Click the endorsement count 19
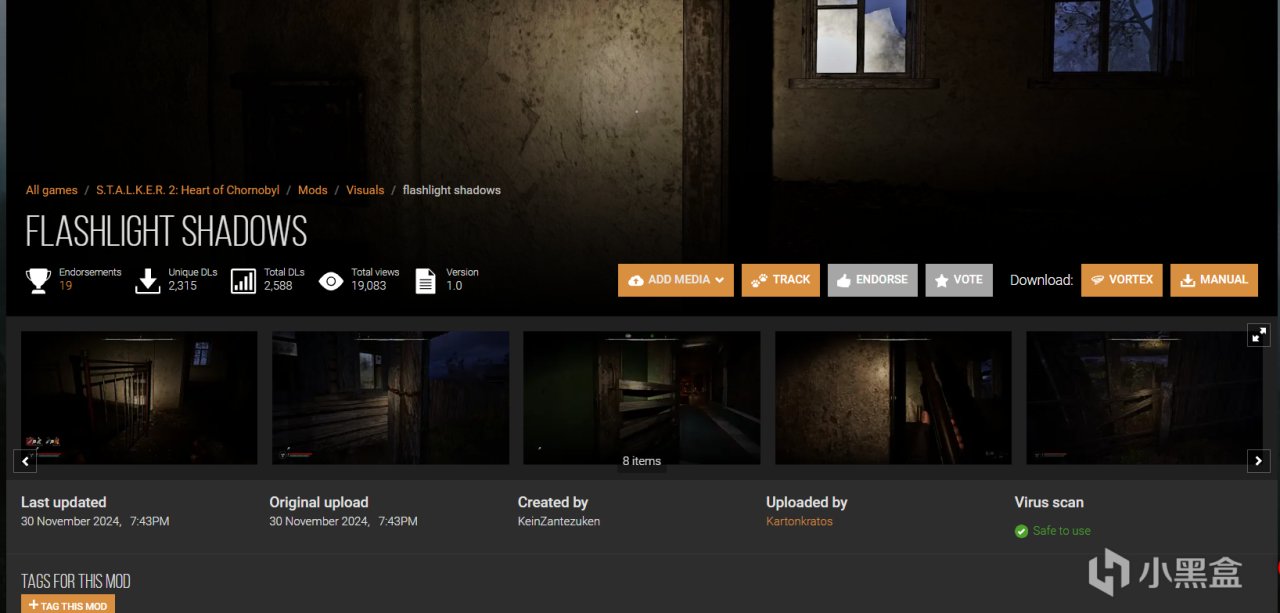The height and width of the screenshot is (613, 1280). pos(65,286)
